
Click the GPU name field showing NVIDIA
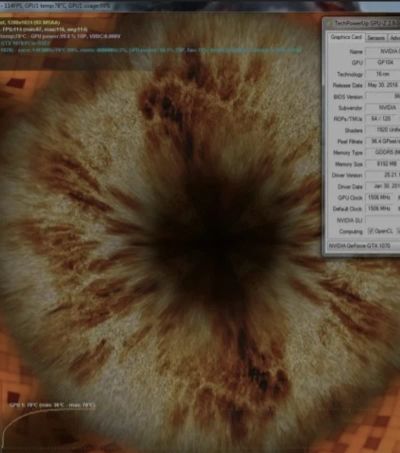click(x=383, y=51)
